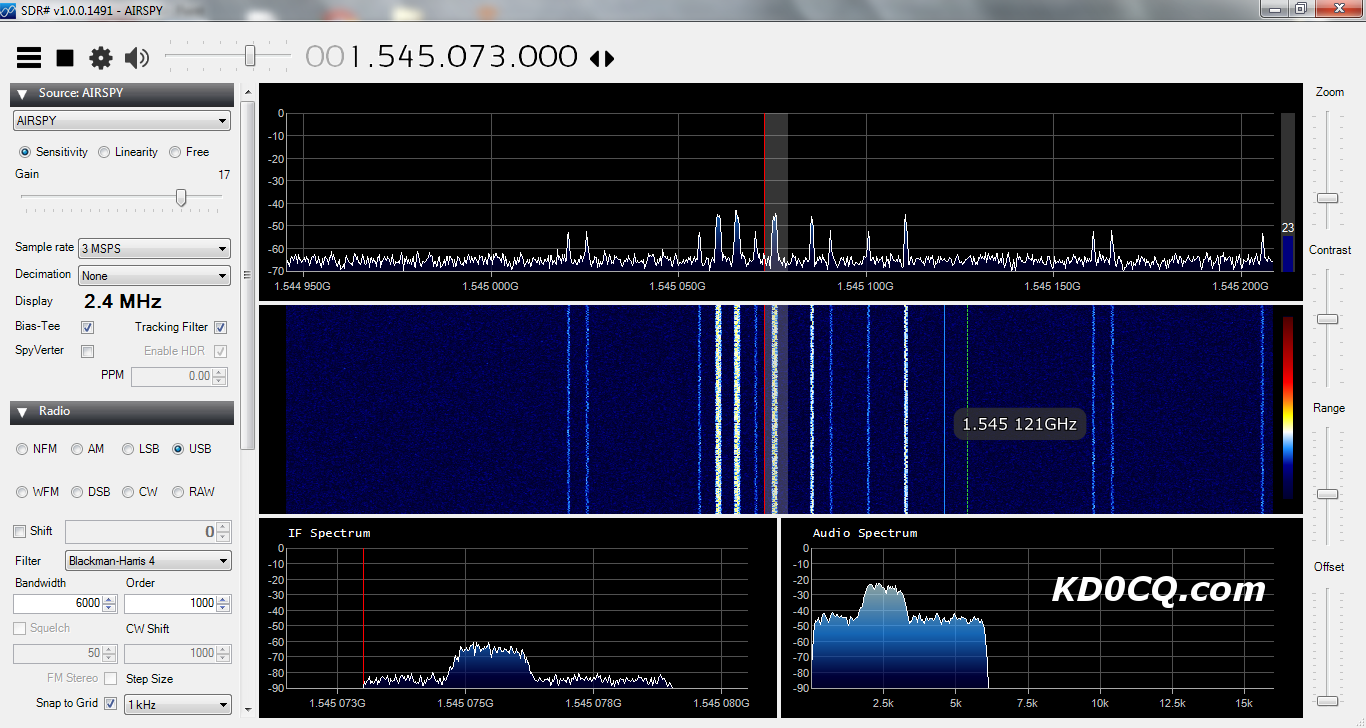The width and height of the screenshot is (1366, 728).
Task: Move the Offset slider handle
Action: pyautogui.click(x=1327, y=701)
